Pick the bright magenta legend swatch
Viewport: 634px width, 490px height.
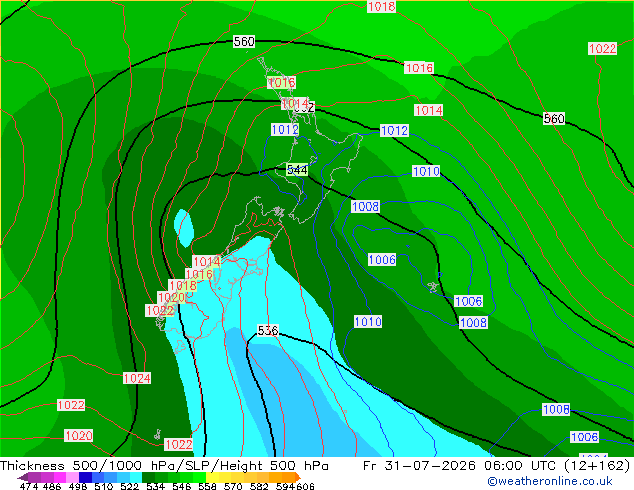pos(60,477)
